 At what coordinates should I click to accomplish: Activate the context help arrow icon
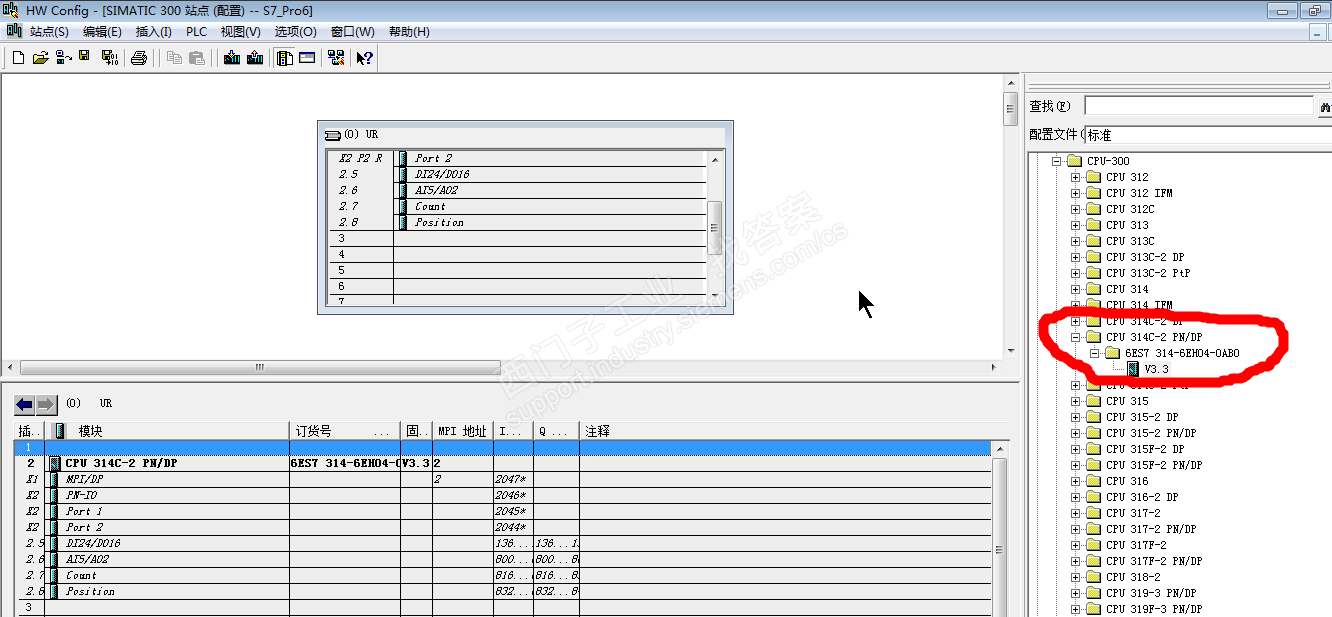[365, 58]
